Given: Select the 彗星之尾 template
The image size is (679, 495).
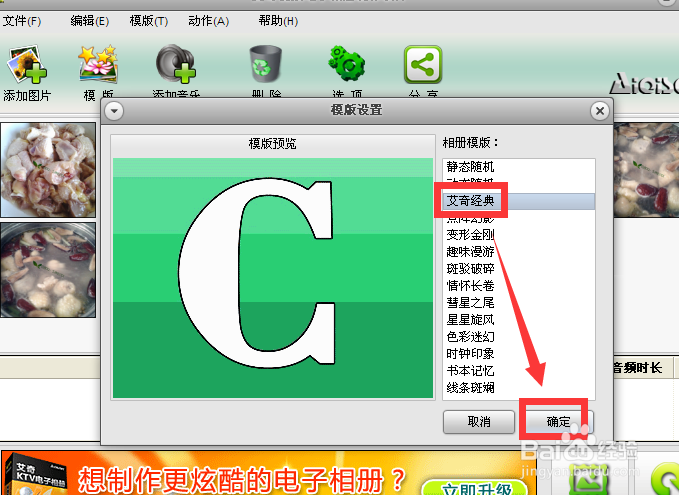Looking at the screenshot, I should click(519, 303).
